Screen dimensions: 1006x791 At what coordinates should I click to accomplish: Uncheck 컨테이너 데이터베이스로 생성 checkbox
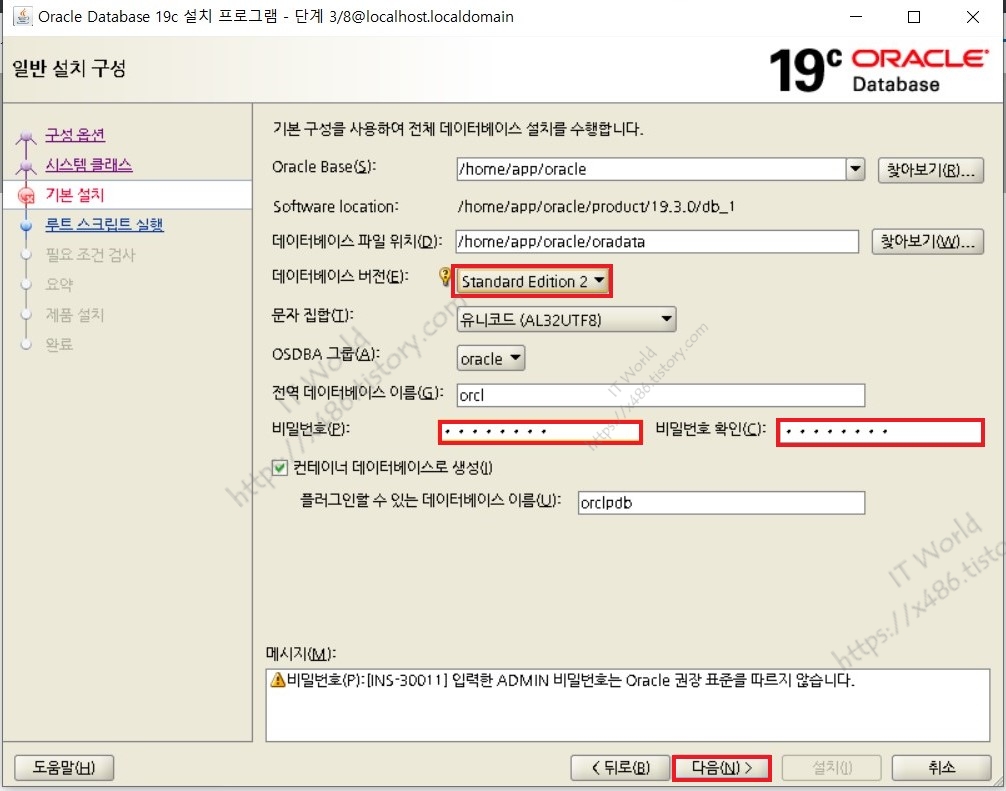280,468
